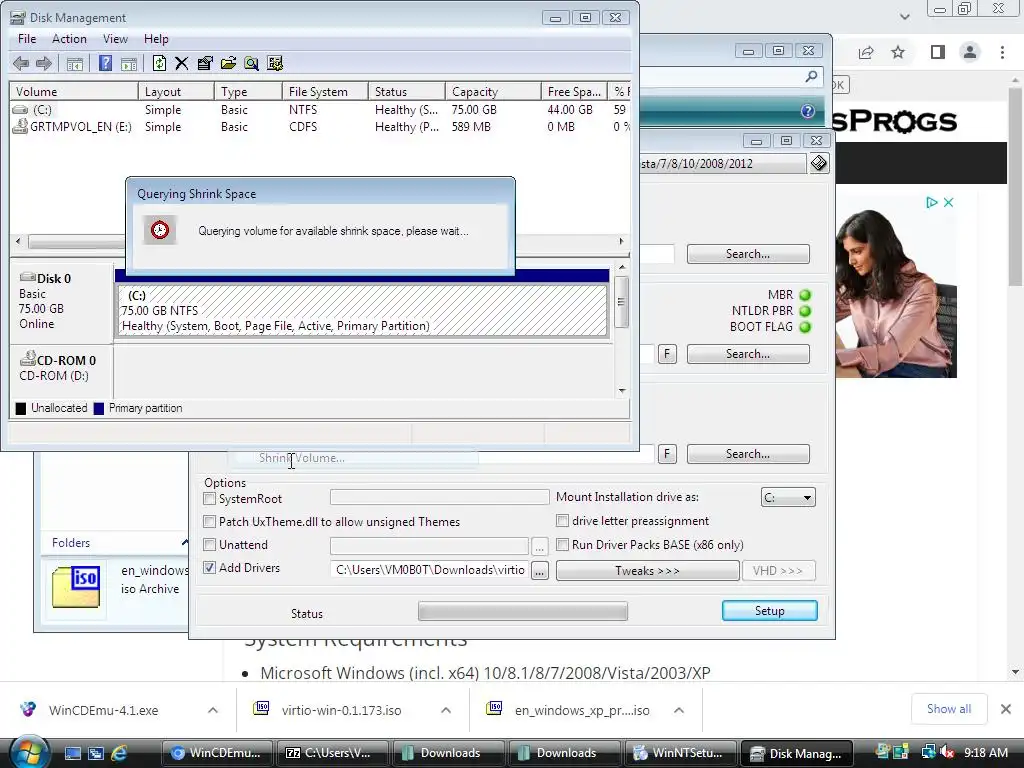Click the Chrome profile avatar icon
The width and height of the screenshot is (1024, 768).
970,52
